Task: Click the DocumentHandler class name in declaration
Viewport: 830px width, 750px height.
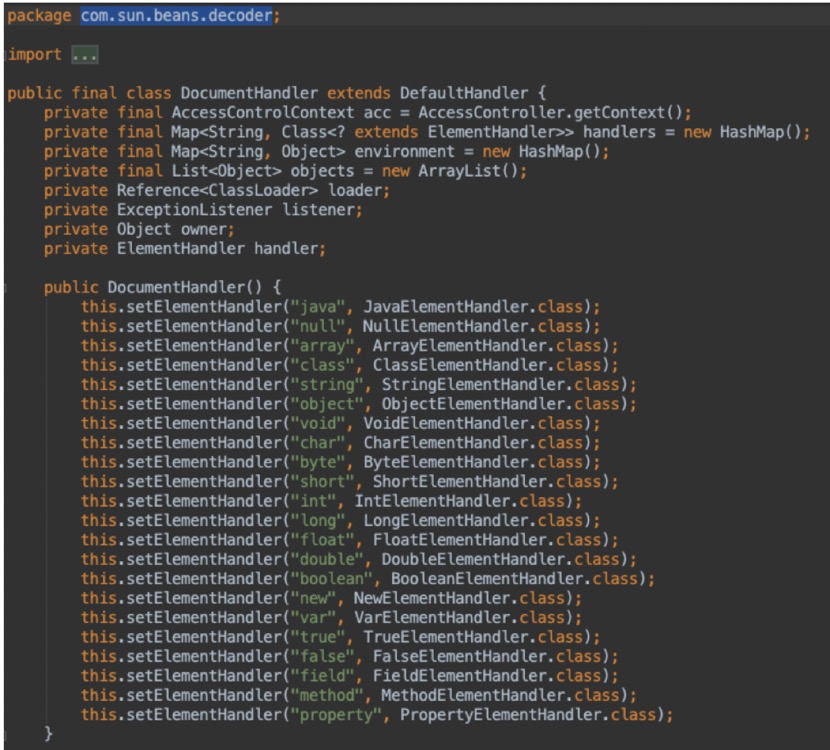Action: point(249,93)
